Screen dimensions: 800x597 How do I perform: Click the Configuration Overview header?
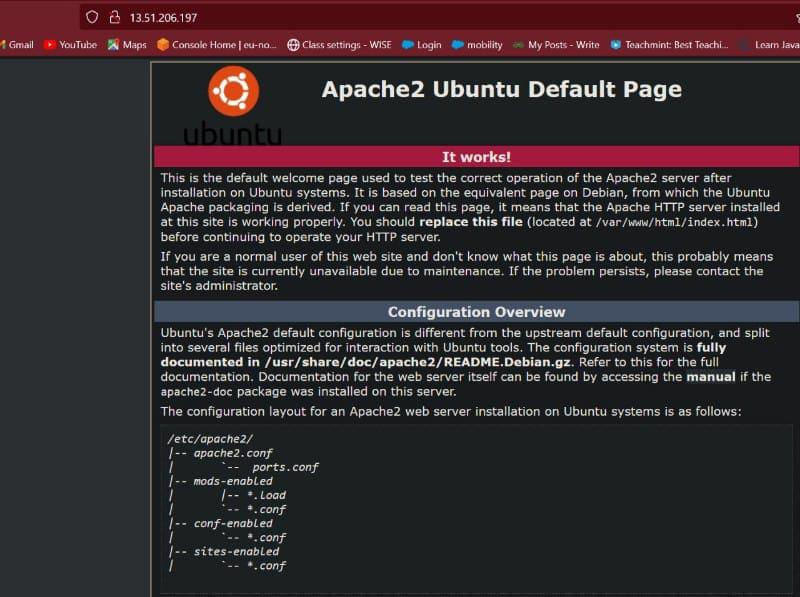tap(477, 312)
